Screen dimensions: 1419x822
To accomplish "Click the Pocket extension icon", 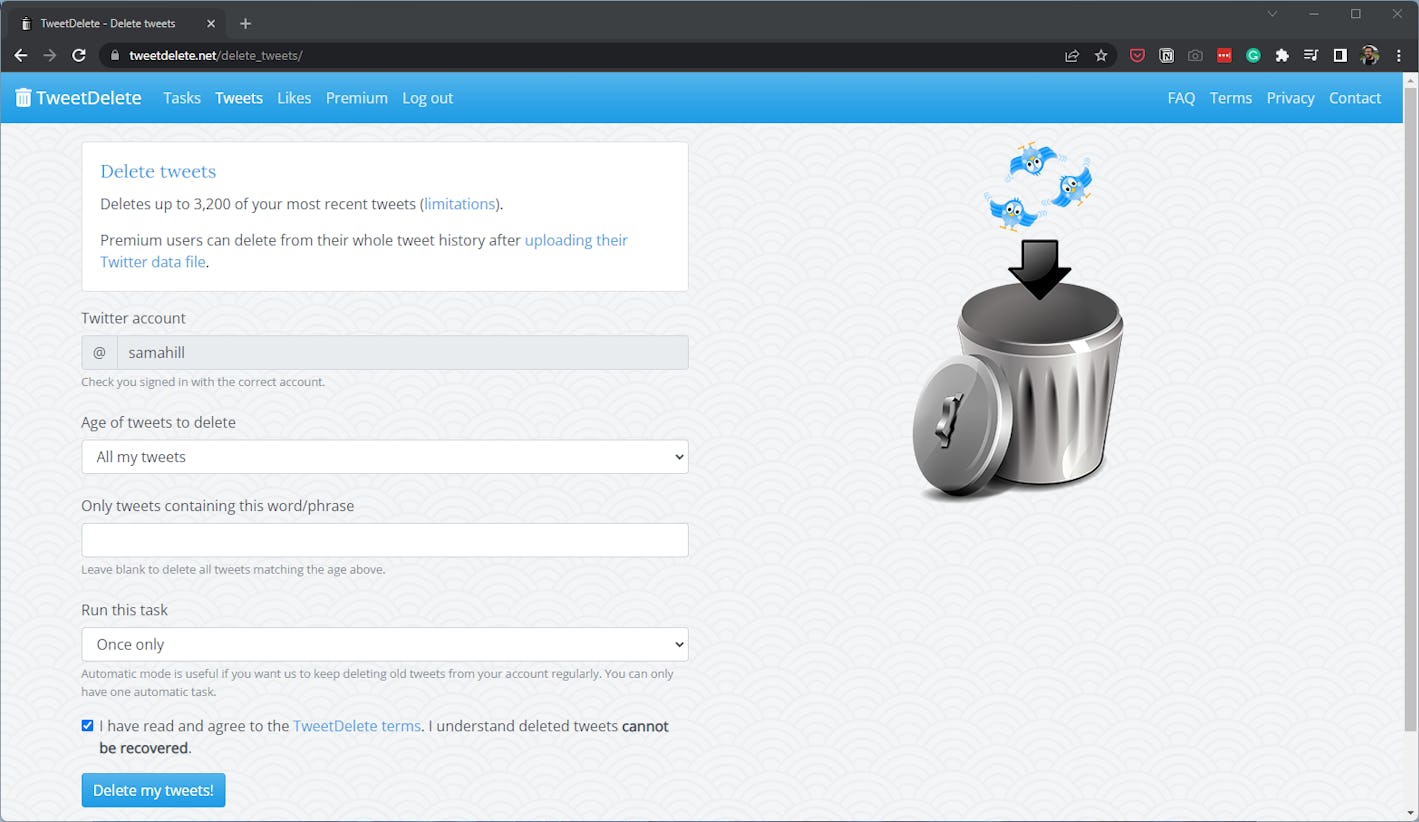I will pos(1137,56).
